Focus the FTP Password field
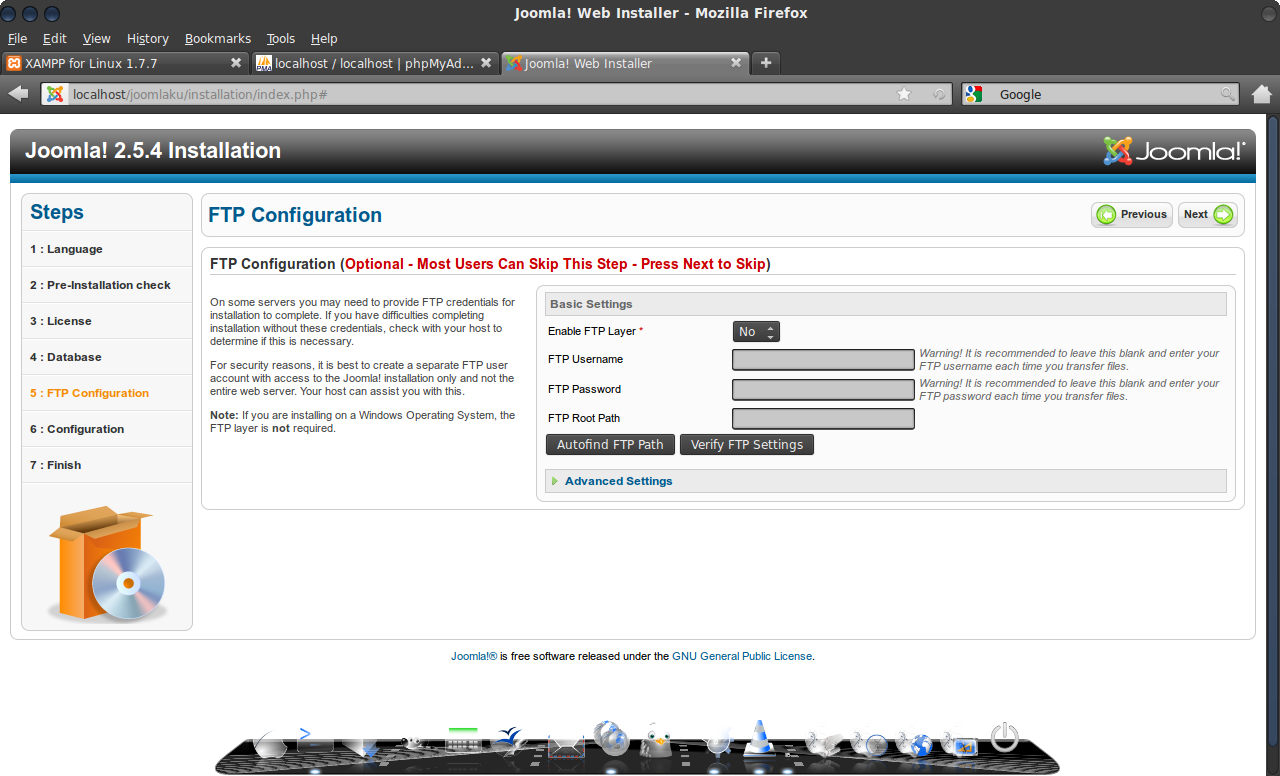This screenshot has width=1280, height=776. [823, 389]
